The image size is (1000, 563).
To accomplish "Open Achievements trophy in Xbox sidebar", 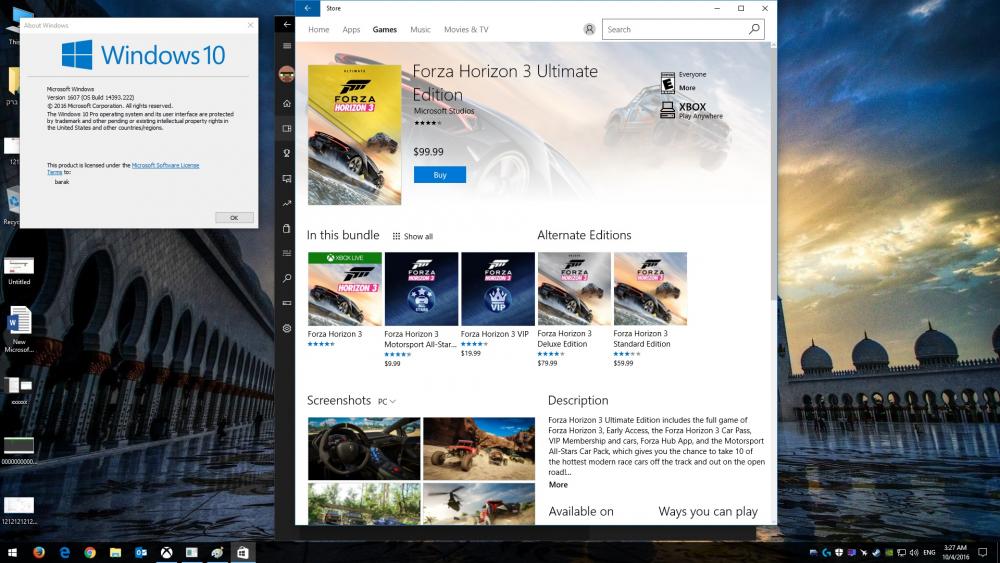I will 287,153.
